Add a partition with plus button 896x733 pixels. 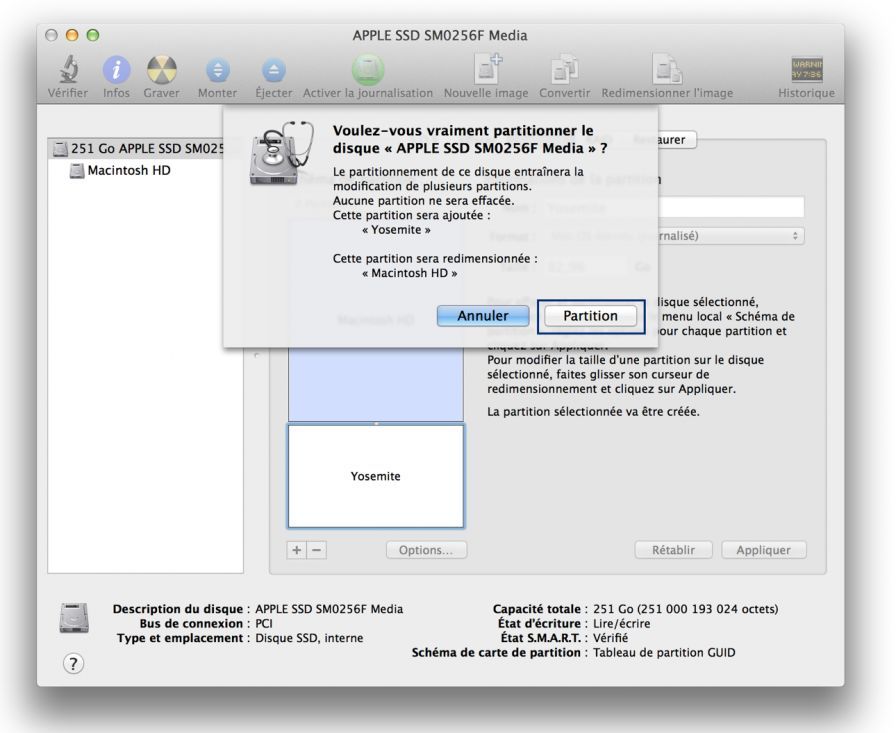[x=297, y=550]
